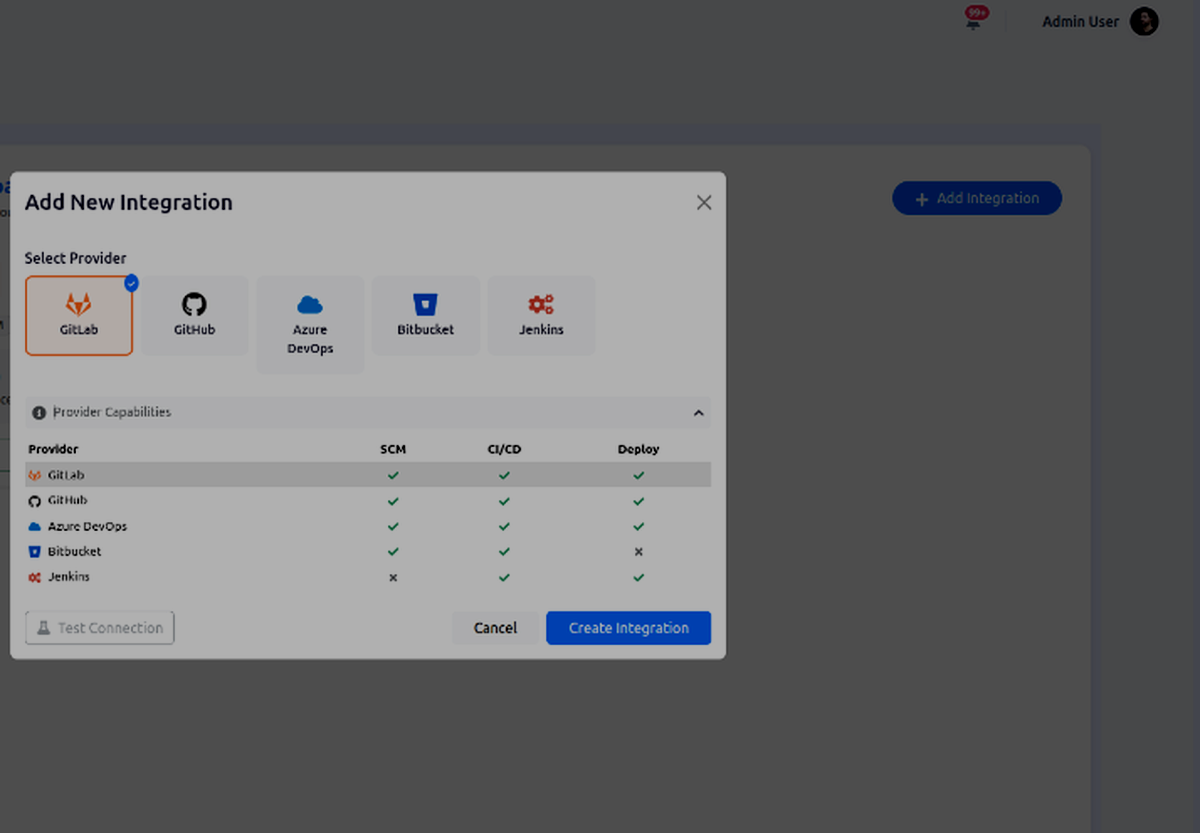The height and width of the screenshot is (833, 1200).
Task: Click the Select Provider label
Action: [x=76, y=258]
